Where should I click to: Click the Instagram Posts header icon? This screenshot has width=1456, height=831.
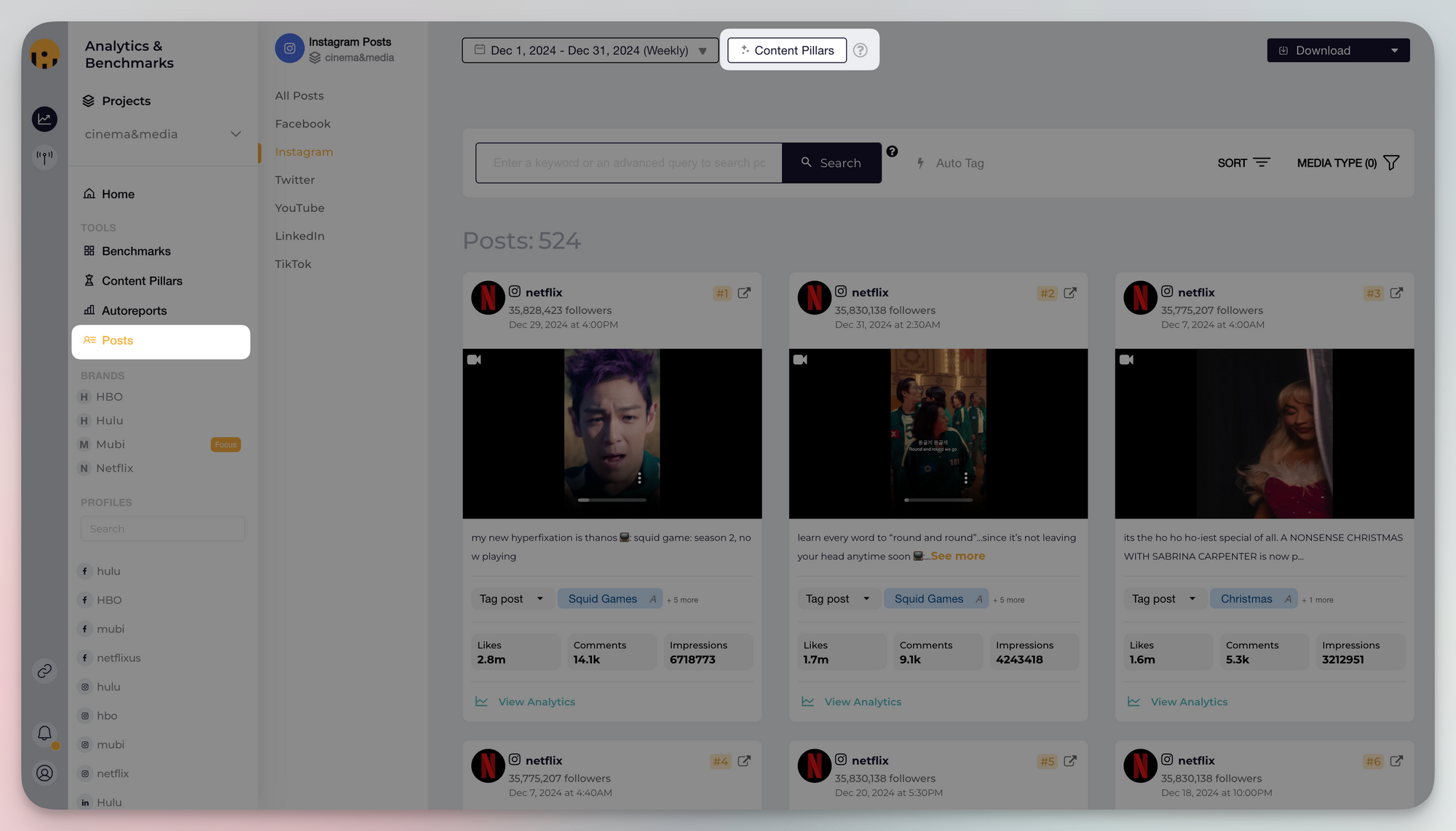point(289,49)
